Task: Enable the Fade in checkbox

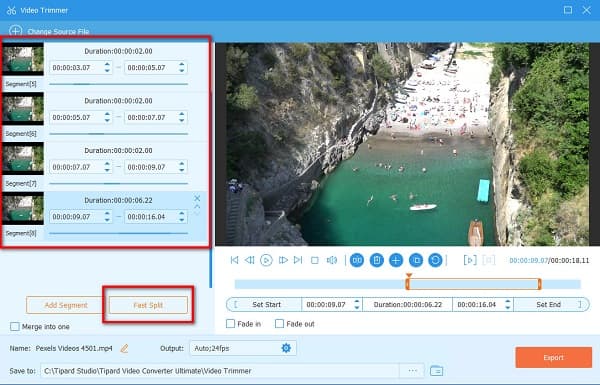Action: (x=230, y=324)
